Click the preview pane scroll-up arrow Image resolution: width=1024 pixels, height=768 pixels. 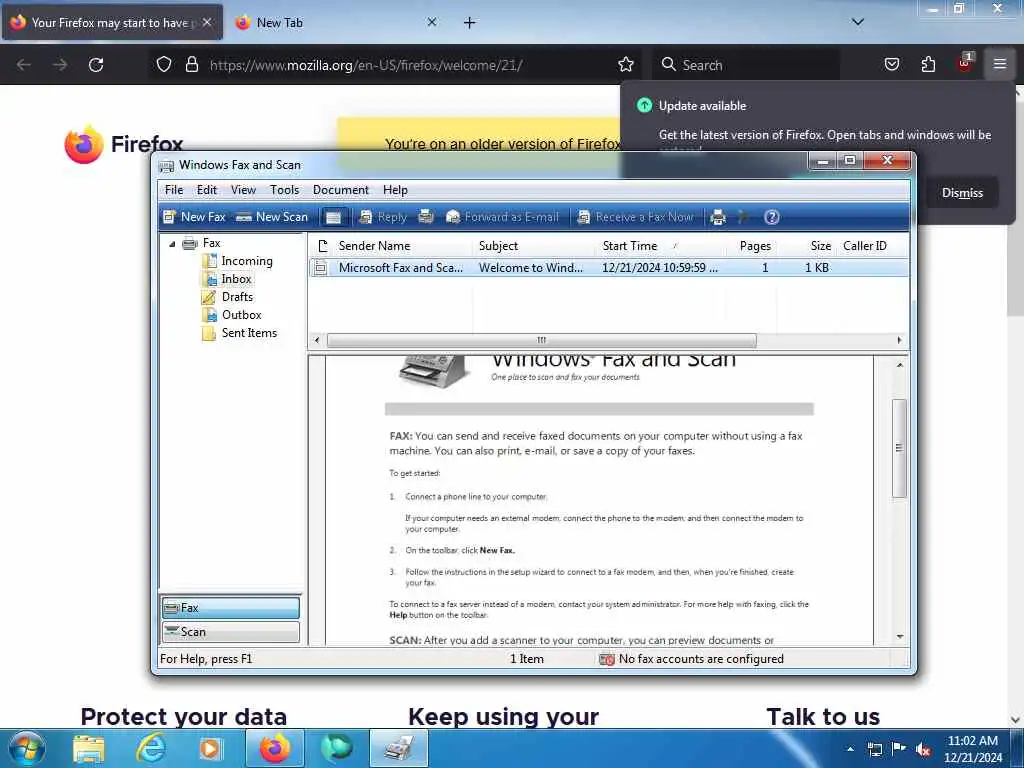[900, 365]
